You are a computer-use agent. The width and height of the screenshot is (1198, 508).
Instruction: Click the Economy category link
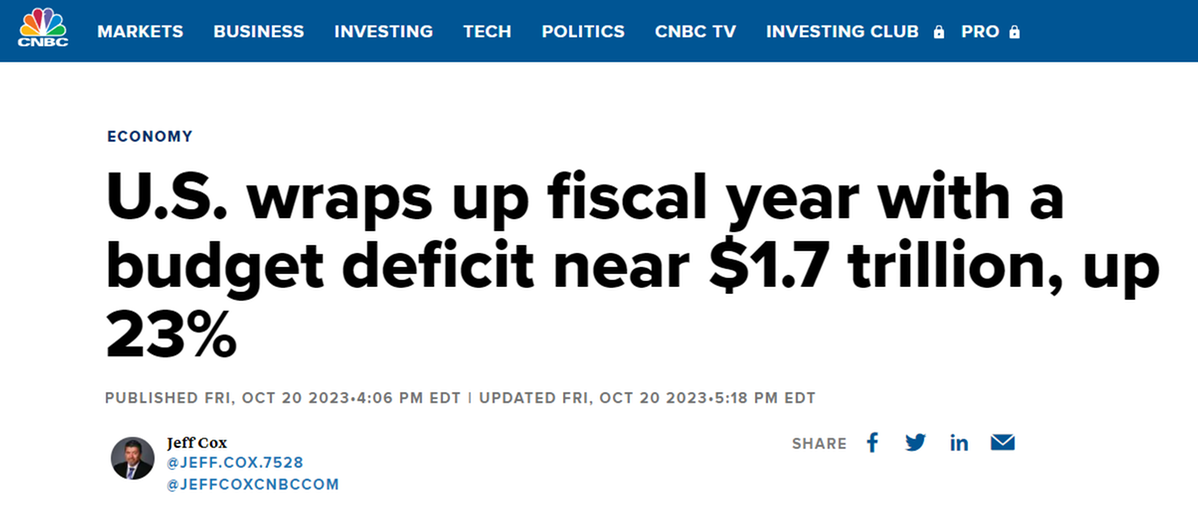[x=150, y=136]
